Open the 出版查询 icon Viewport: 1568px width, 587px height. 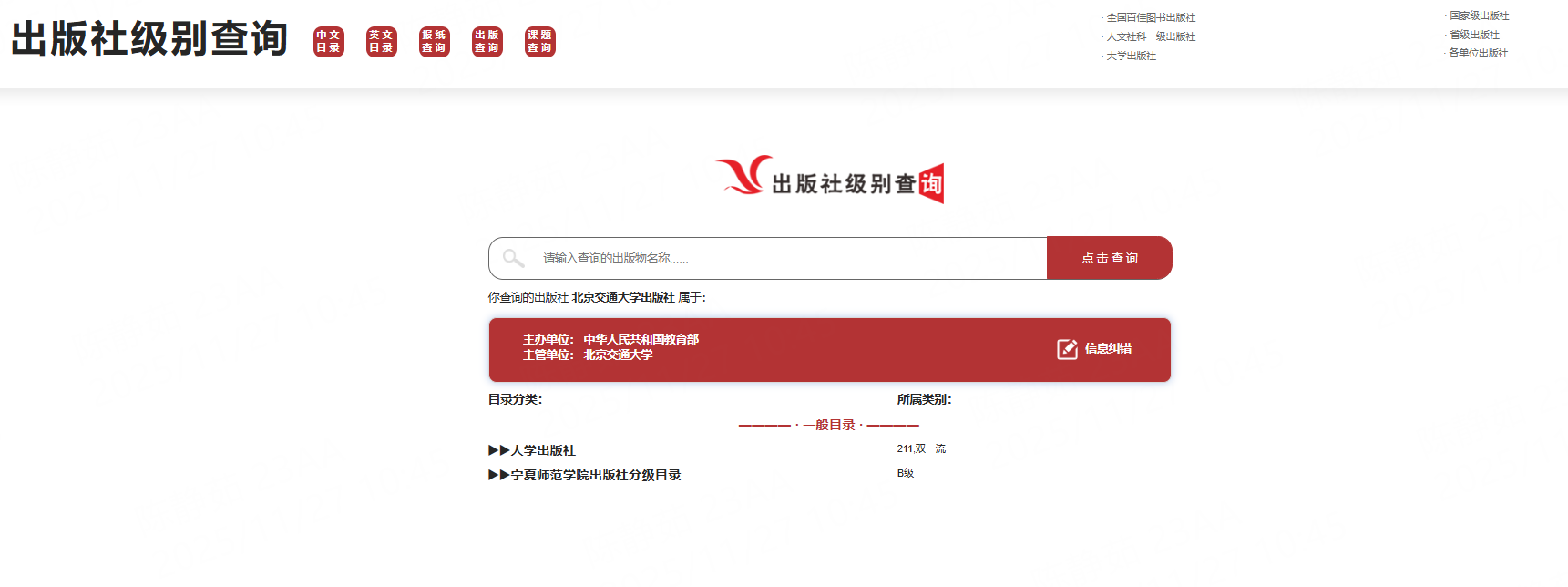[487, 42]
